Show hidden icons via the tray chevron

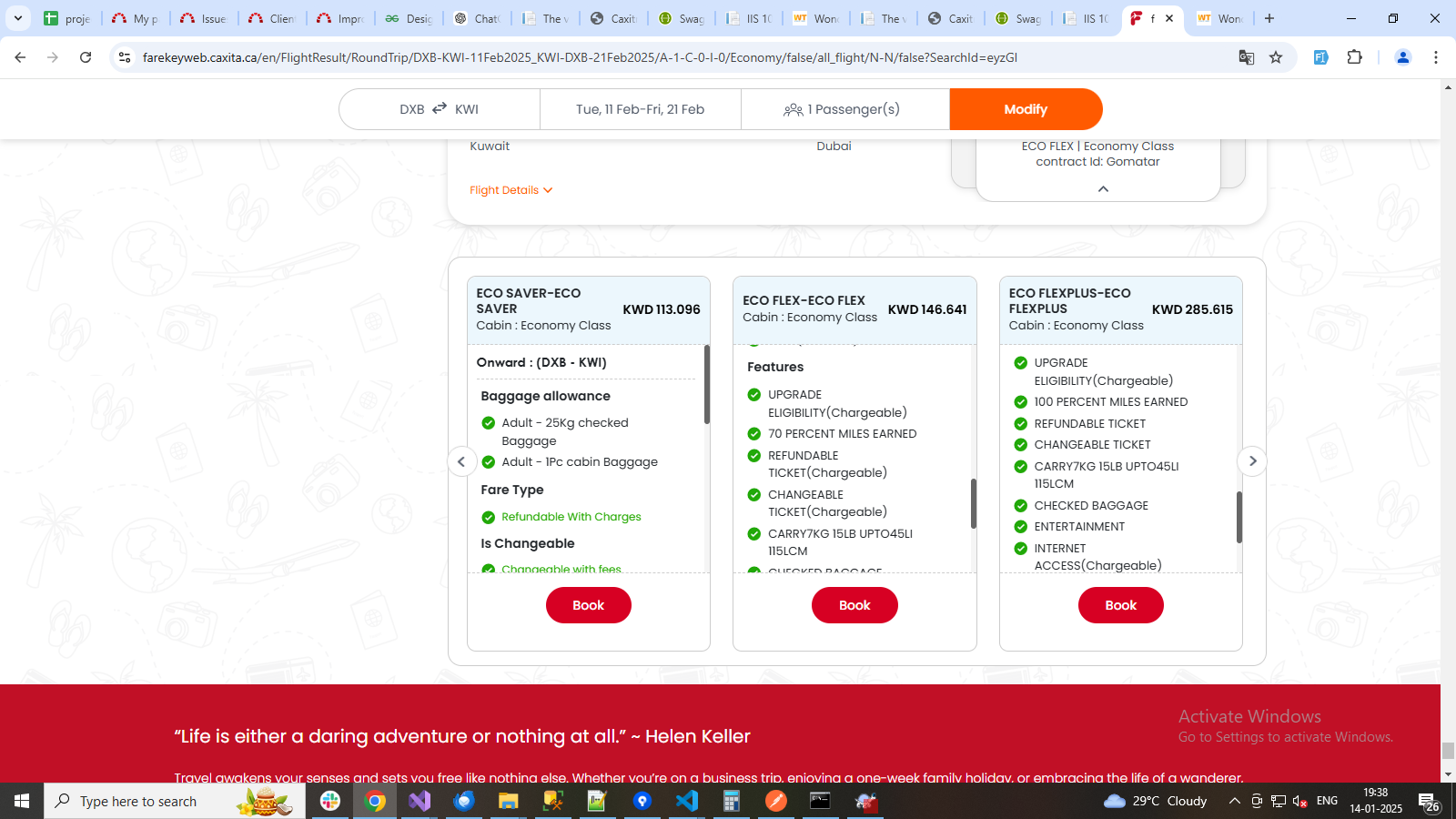(x=1233, y=801)
